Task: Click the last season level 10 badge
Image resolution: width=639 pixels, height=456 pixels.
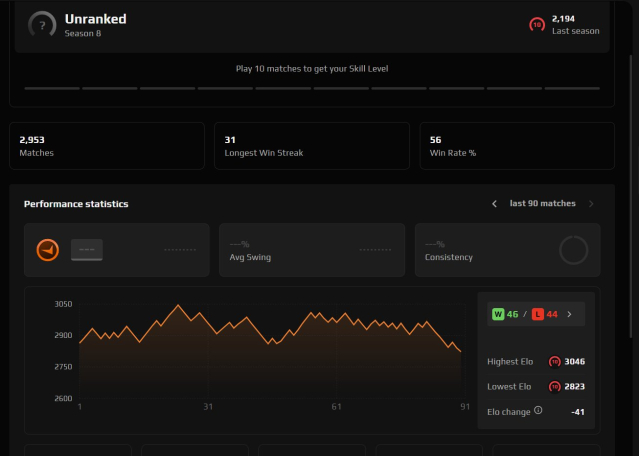Action: click(x=537, y=25)
